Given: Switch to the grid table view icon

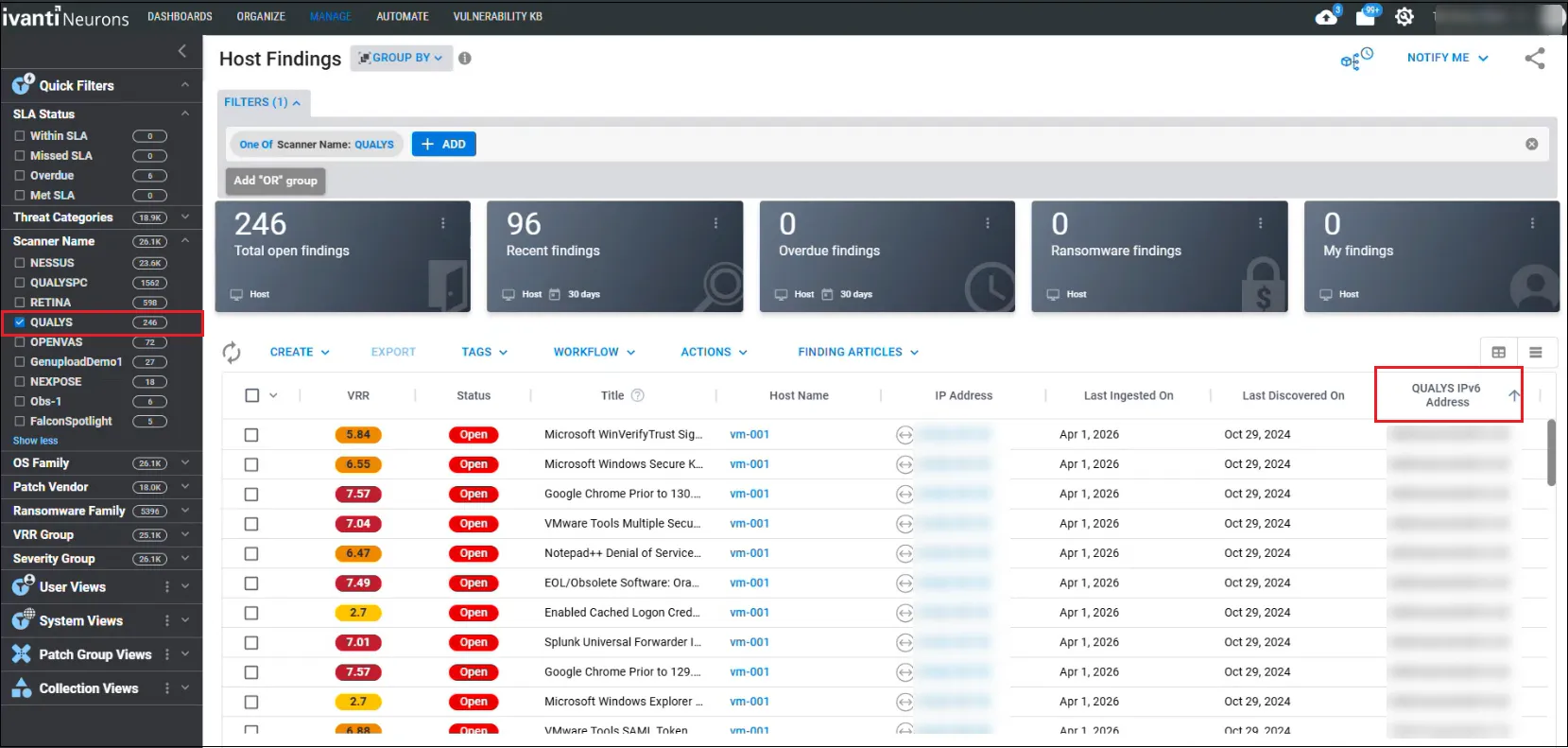Looking at the screenshot, I should 1498,353.
